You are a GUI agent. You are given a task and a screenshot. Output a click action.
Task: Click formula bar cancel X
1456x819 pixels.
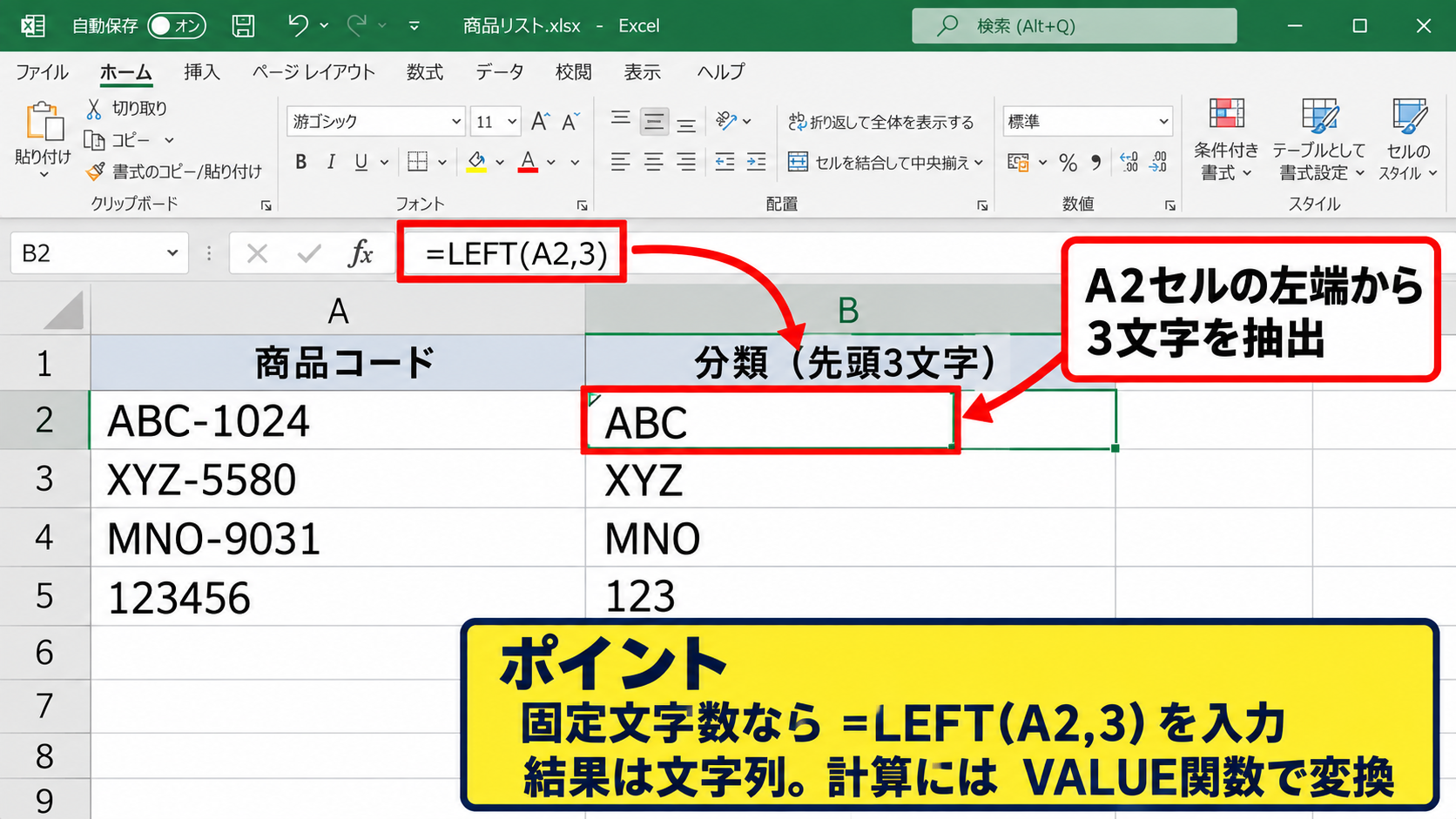(257, 253)
